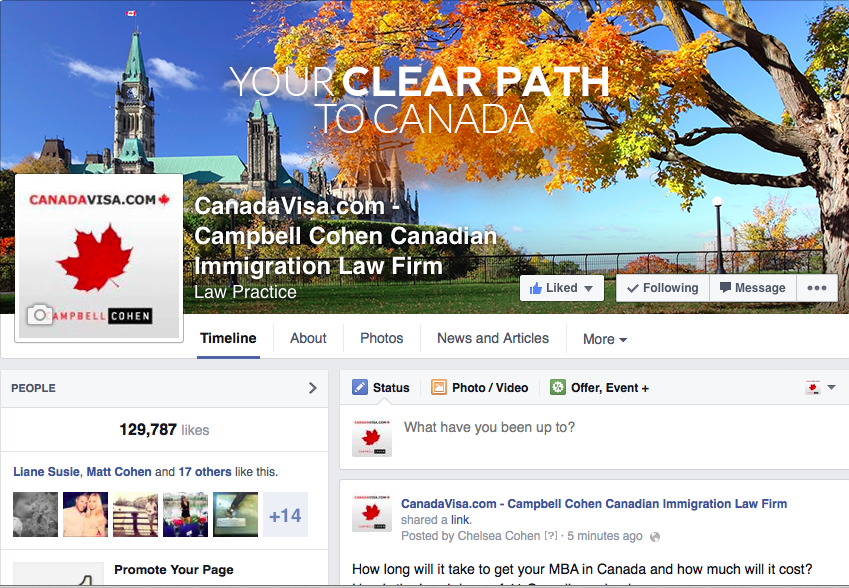Viewport: 849px width, 588px height.
Task: Open Matt Cohen's profile link
Action: tap(119, 472)
